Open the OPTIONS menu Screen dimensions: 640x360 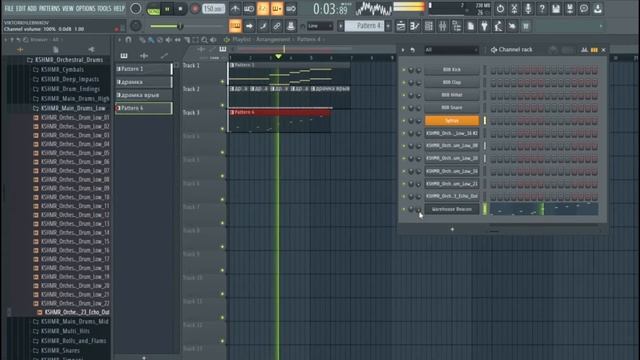coord(85,8)
